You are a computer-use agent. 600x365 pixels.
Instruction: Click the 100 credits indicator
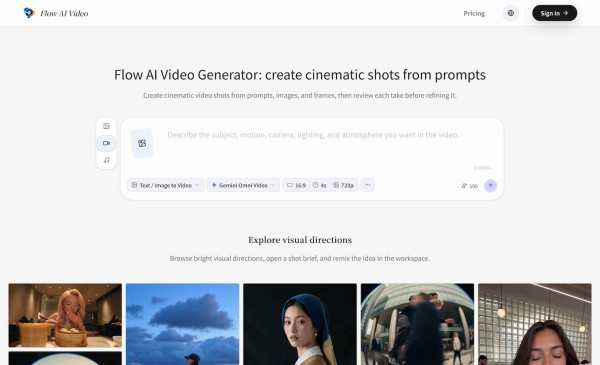470,186
